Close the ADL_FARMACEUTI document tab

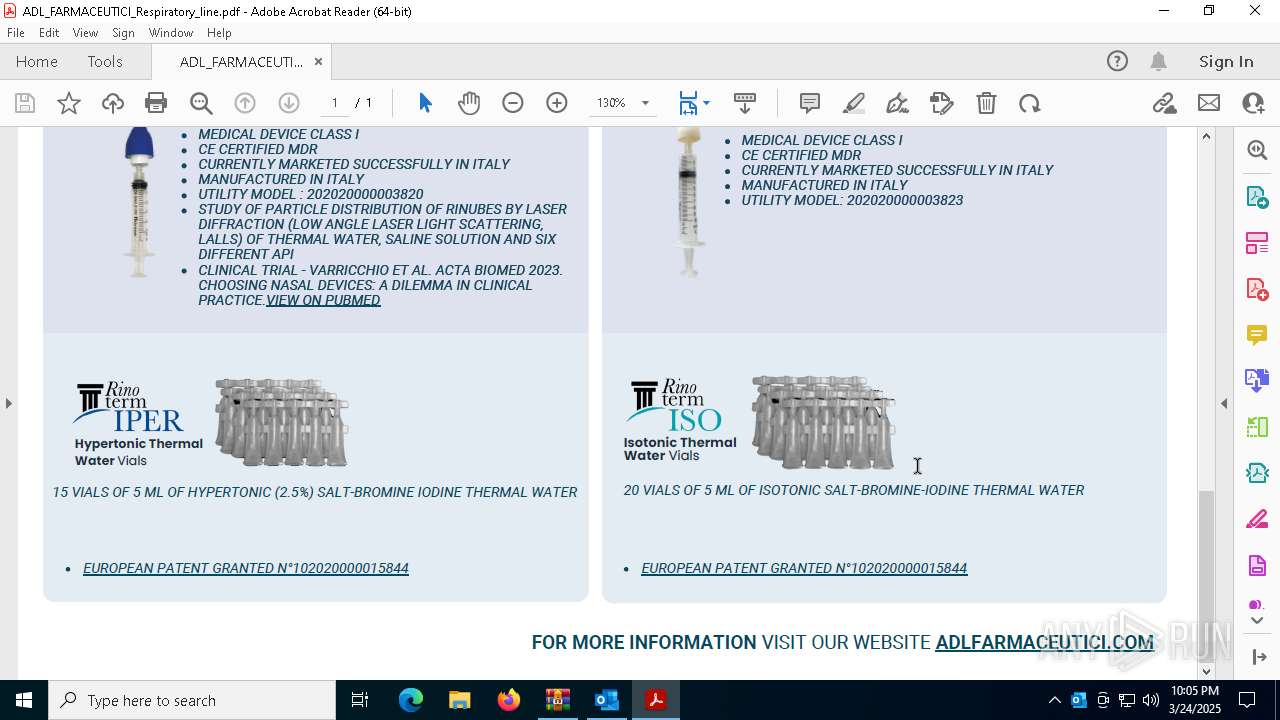pyautogui.click(x=318, y=61)
